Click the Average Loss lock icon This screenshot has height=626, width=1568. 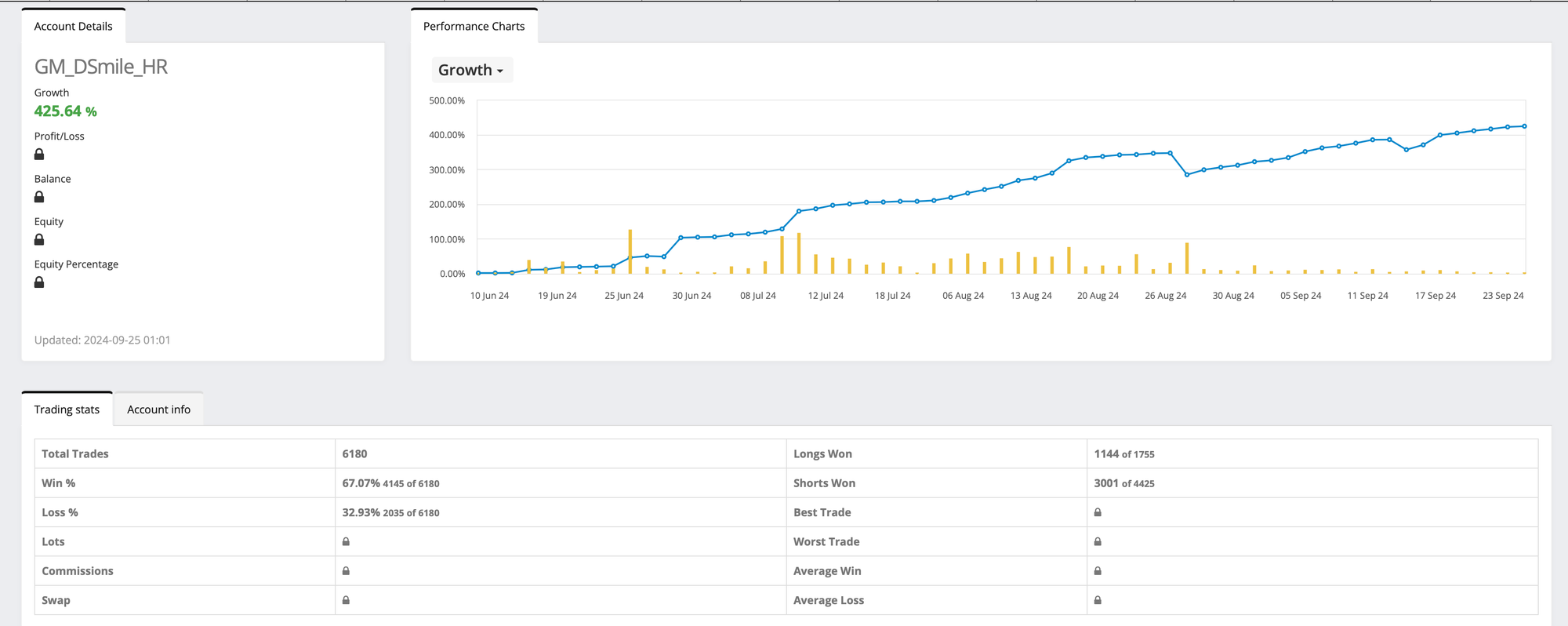(x=1098, y=600)
